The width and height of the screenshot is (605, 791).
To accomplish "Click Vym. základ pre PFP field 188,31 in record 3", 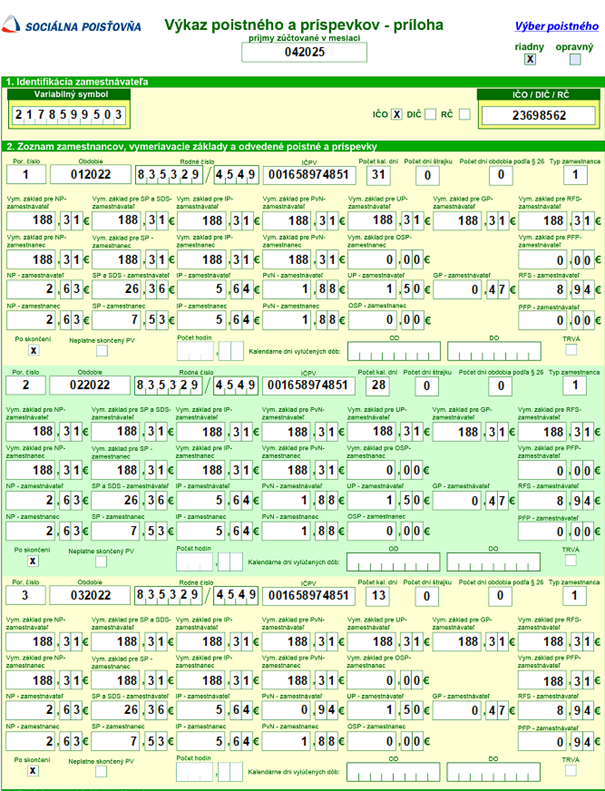I will coord(556,681).
